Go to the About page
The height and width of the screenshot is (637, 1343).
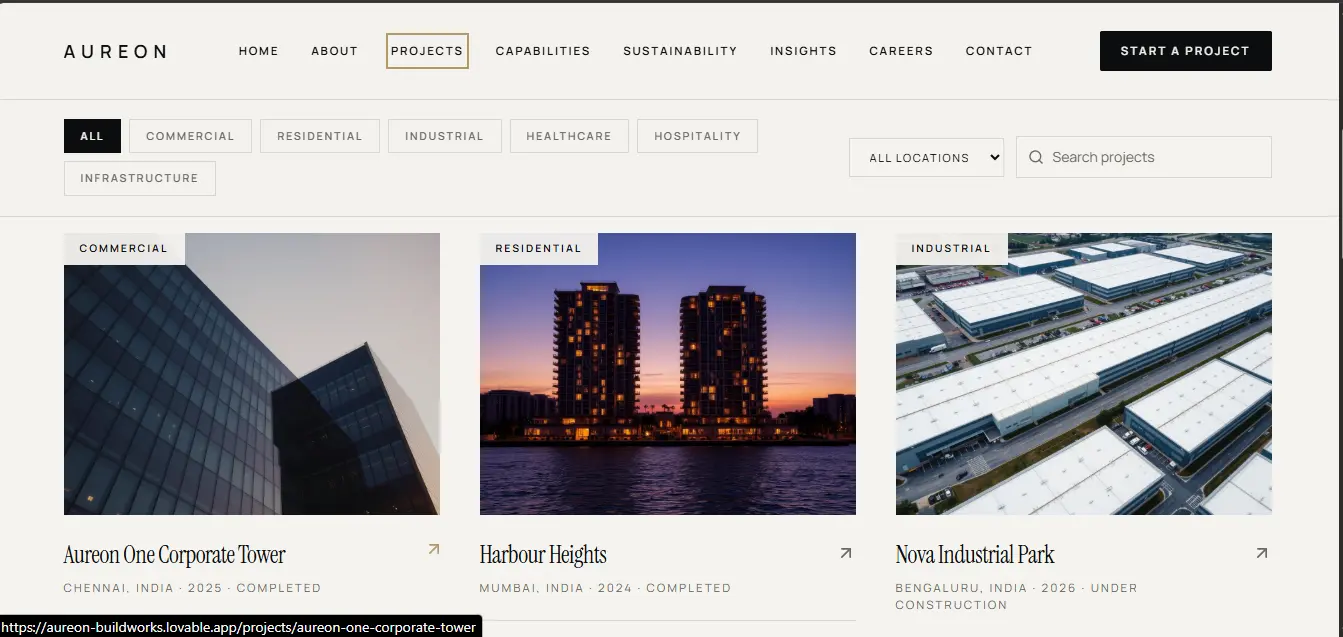coord(334,51)
